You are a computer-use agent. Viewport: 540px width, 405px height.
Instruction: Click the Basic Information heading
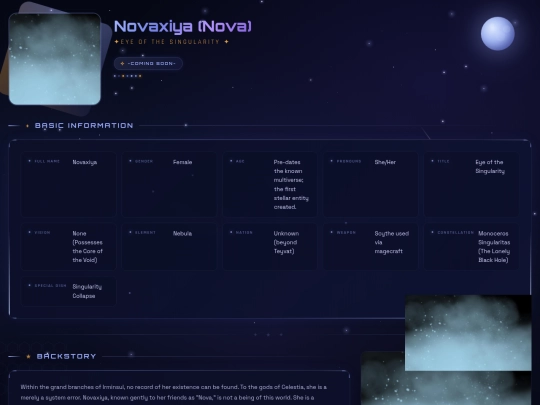(x=84, y=125)
